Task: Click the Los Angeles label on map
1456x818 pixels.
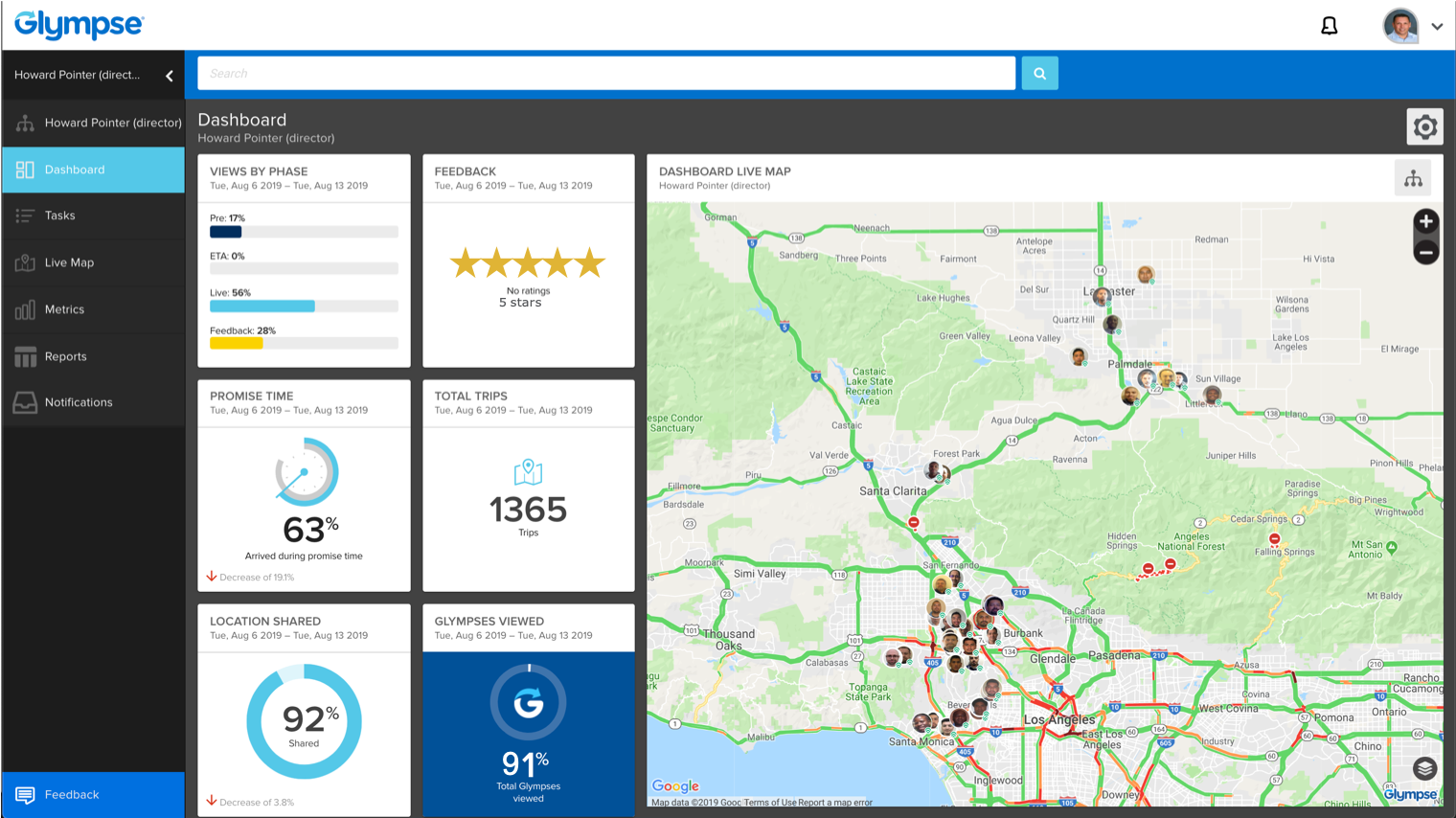Action: [1059, 719]
